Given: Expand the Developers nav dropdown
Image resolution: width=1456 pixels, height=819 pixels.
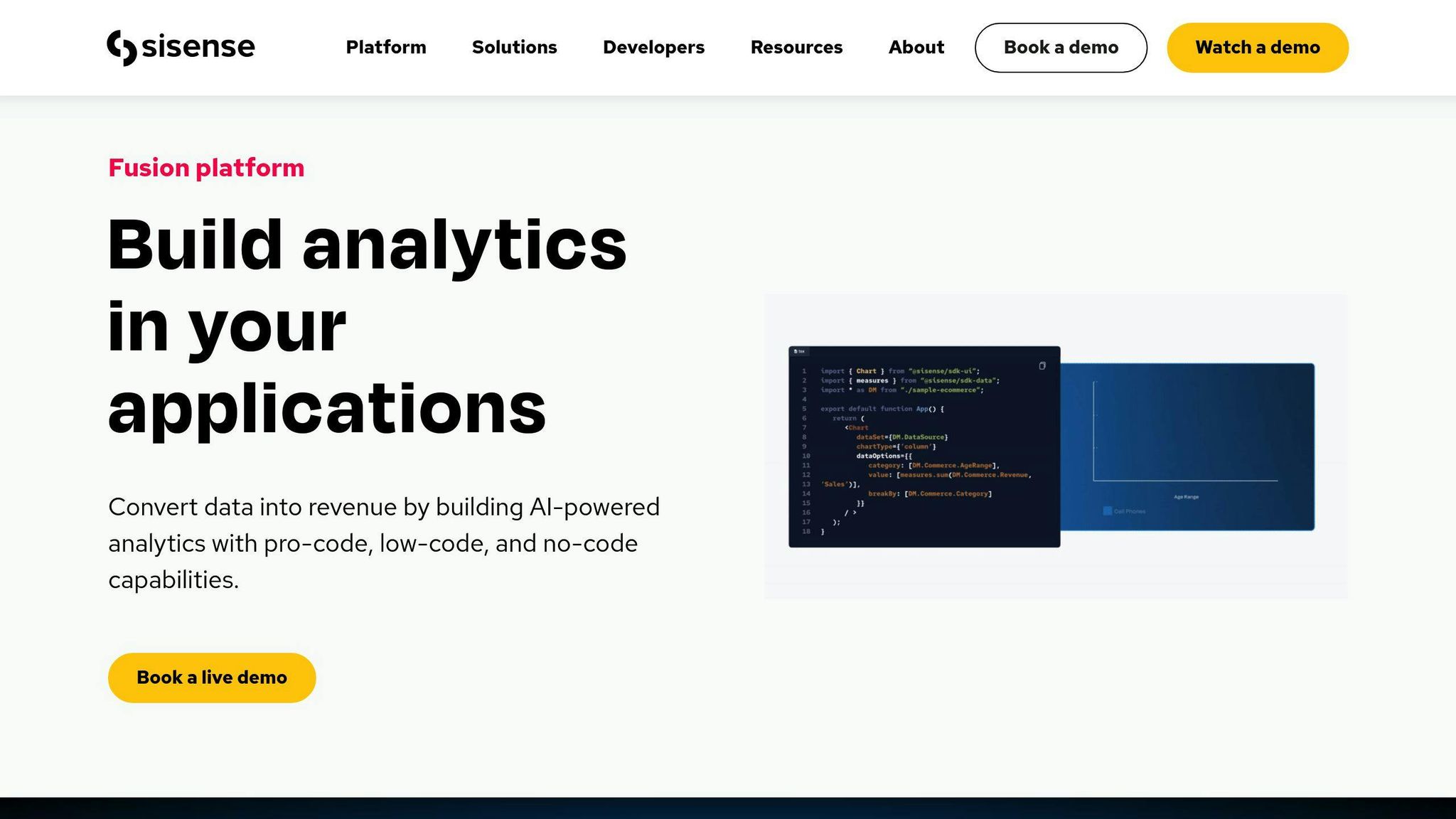Looking at the screenshot, I should click(x=653, y=48).
